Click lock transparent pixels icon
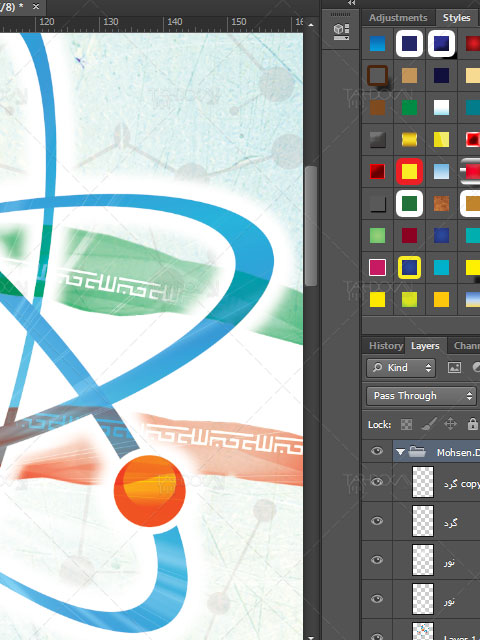Viewport: 480px width, 640px height. click(406, 424)
